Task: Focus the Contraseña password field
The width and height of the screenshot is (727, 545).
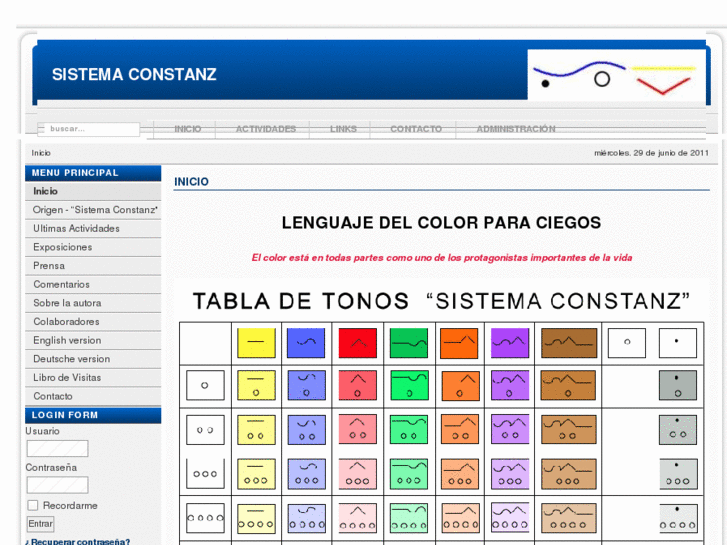Action: pyautogui.click(x=57, y=485)
